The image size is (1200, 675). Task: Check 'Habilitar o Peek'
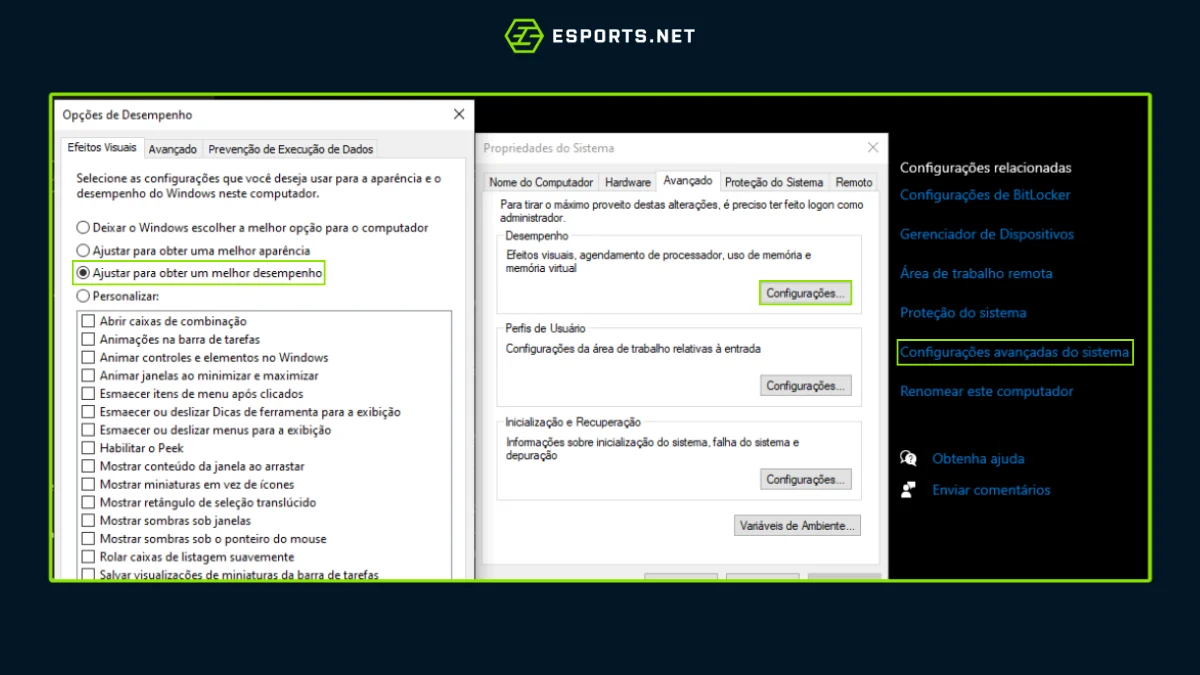click(88, 448)
